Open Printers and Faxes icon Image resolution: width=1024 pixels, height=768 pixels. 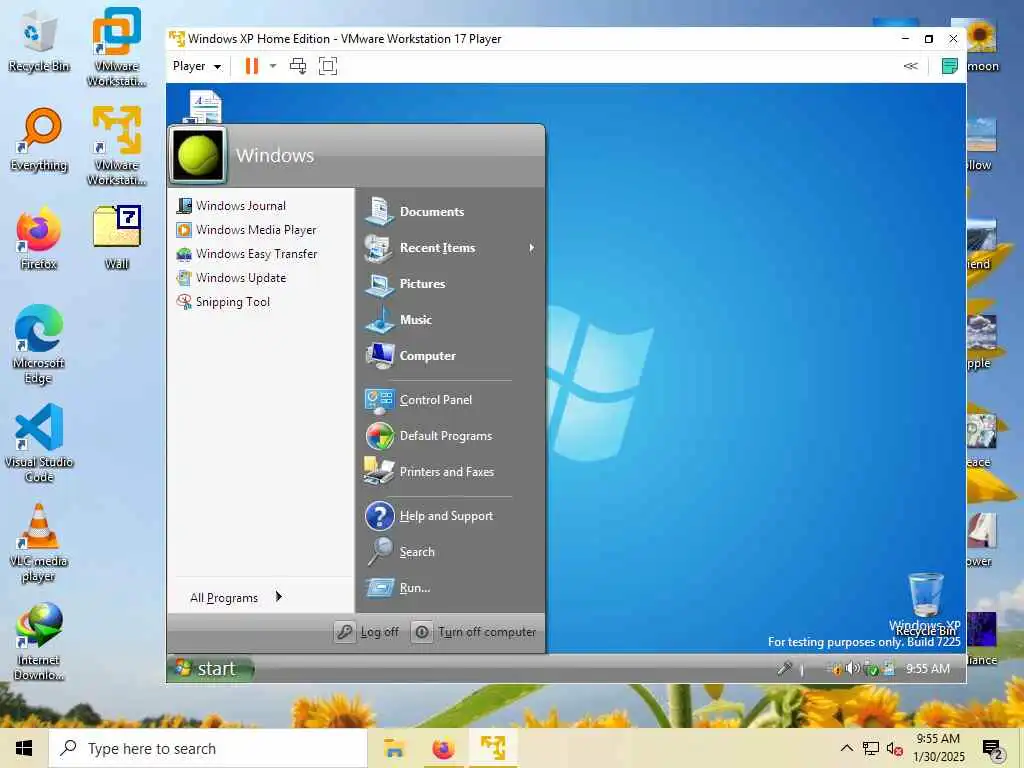tap(379, 472)
